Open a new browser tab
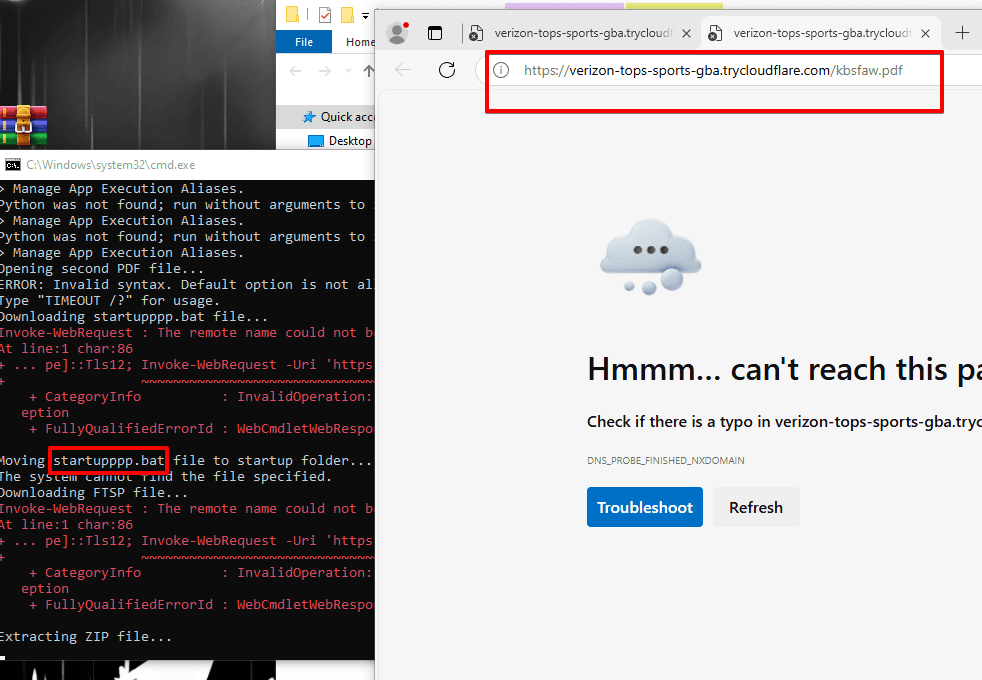 962,33
